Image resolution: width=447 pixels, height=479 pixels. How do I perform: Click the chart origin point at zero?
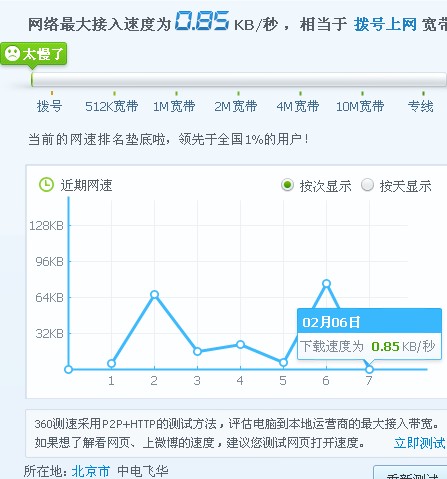tap(68, 369)
